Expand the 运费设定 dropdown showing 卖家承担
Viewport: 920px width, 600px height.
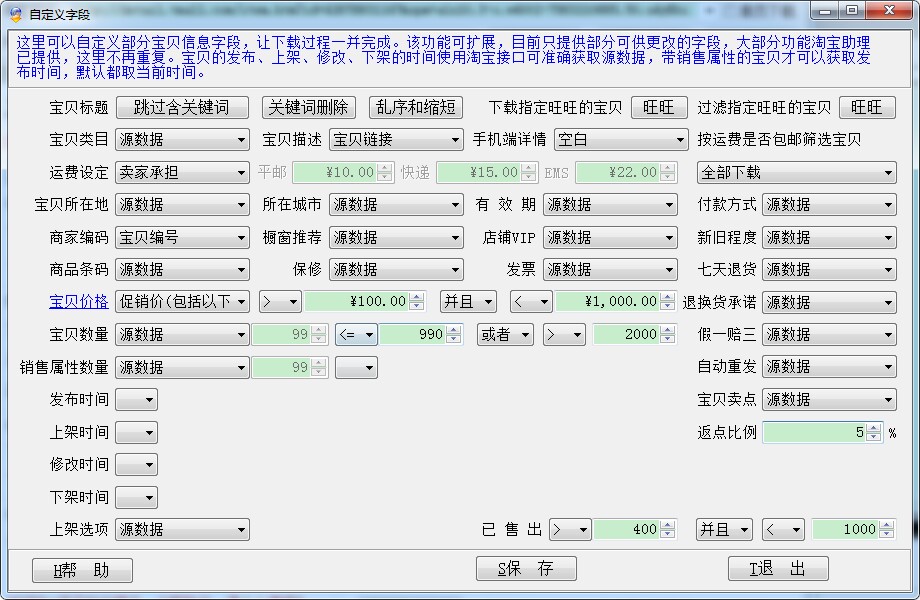pos(182,173)
